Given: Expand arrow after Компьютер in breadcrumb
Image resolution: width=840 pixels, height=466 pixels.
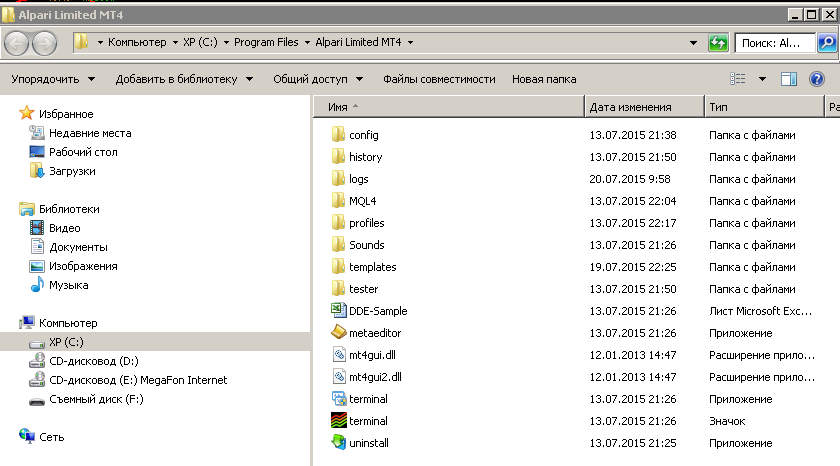Looking at the screenshot, I should [175, 42].
